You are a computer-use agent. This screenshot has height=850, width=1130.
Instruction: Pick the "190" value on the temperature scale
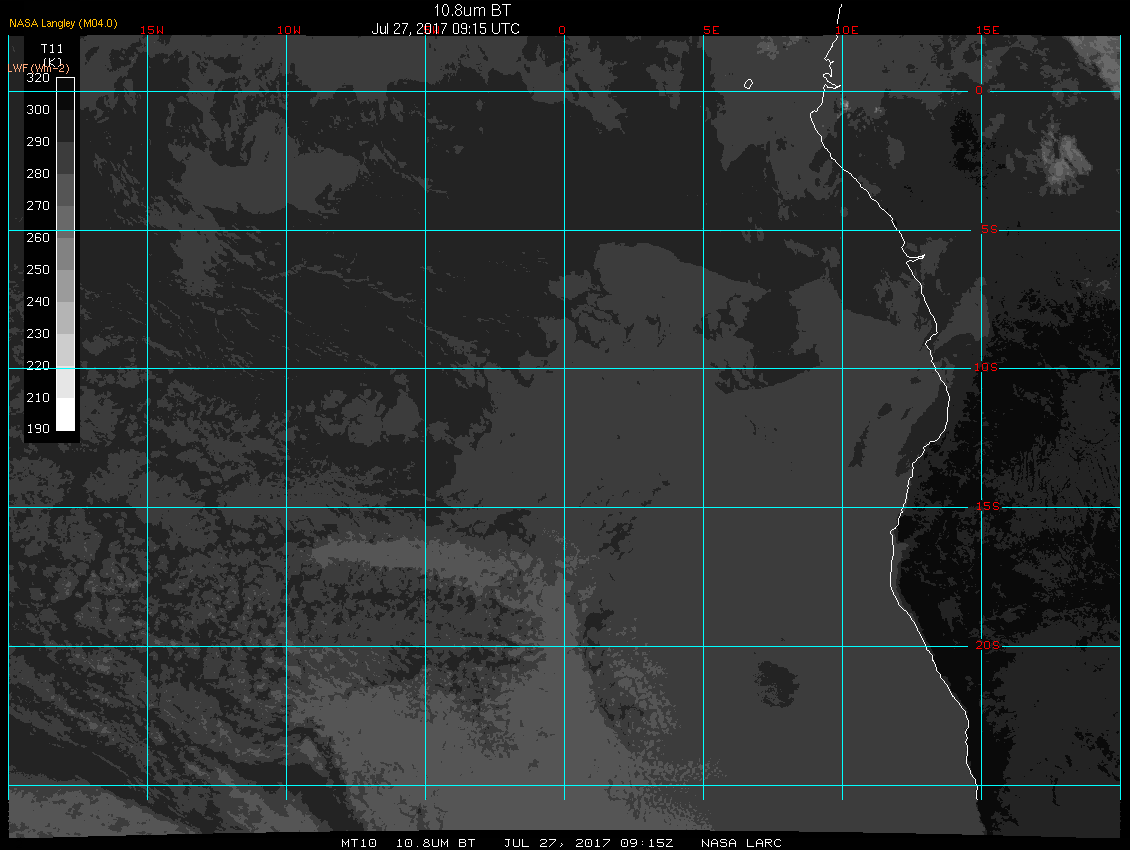coord(38,429)
